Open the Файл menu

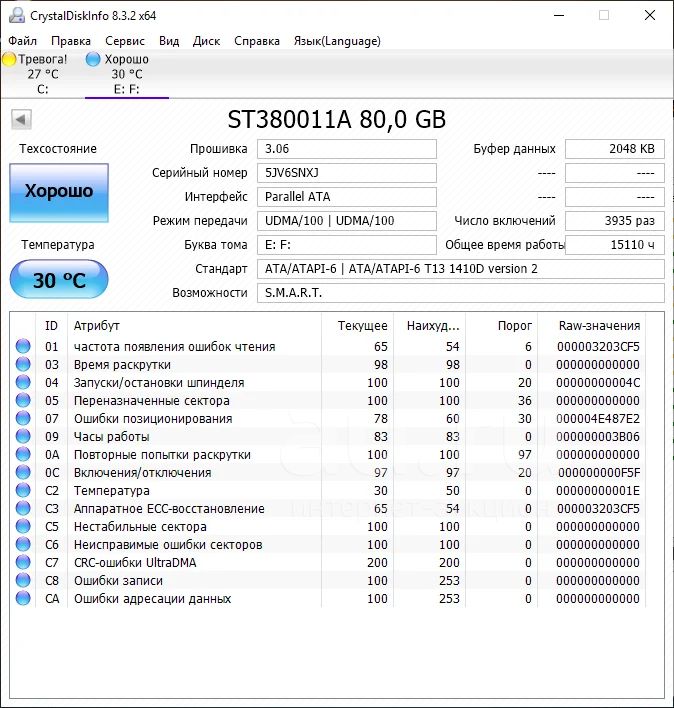coord(23,41)
